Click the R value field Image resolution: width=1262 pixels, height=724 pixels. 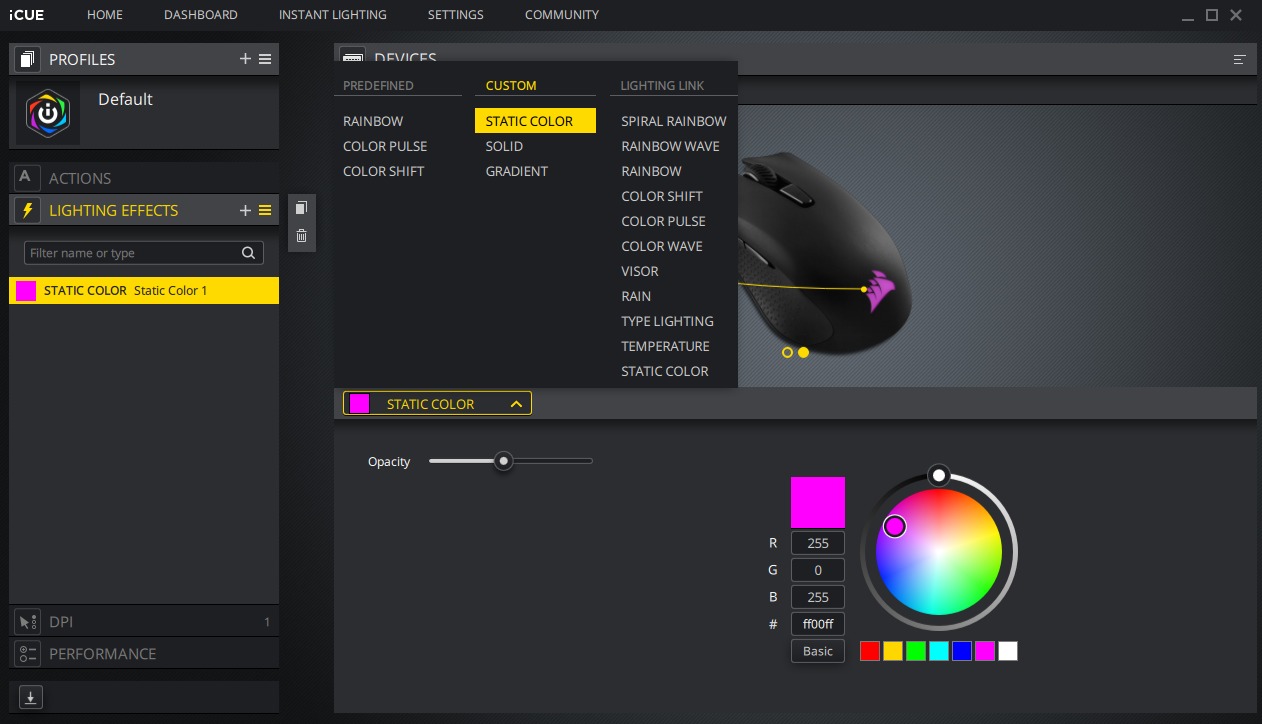[818, 543]
